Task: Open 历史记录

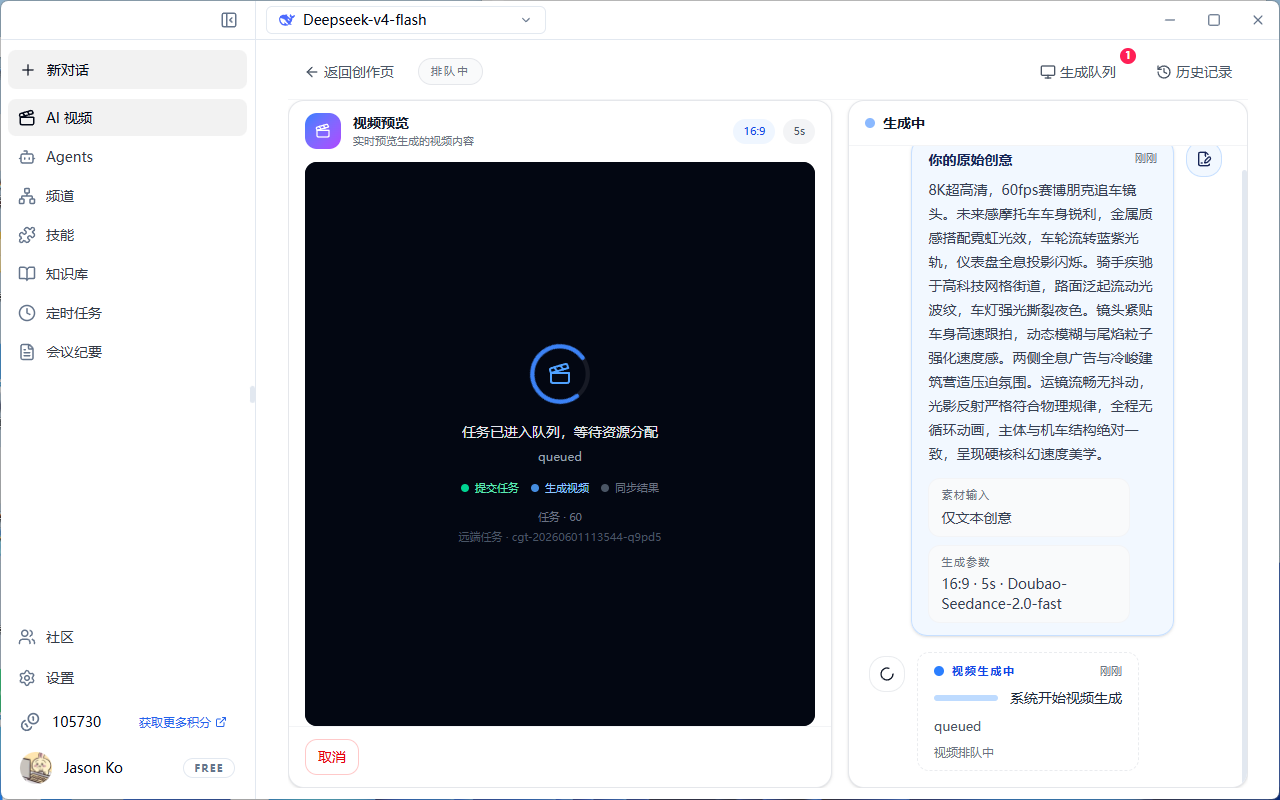Action: click(x=1195, y=72)
